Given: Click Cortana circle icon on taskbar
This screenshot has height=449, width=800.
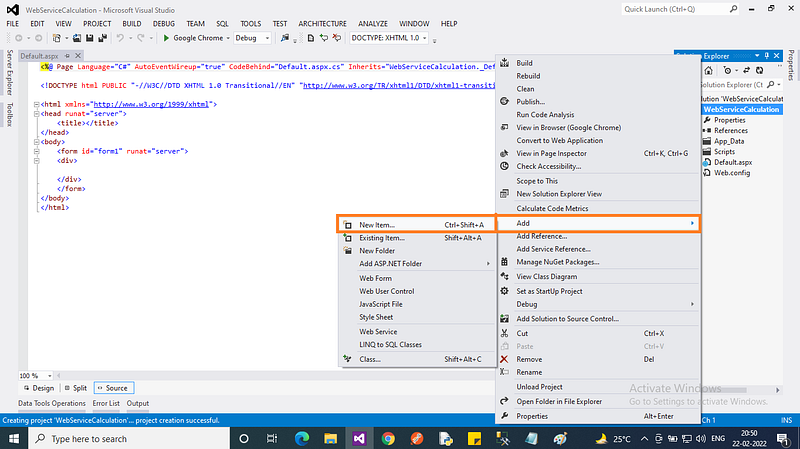Looking at the screenshot, I should coord(244,438).
